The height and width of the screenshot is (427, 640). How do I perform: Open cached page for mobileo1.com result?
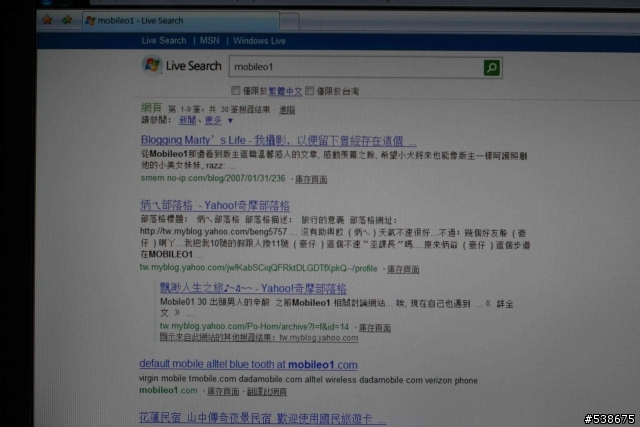[223, 391]
